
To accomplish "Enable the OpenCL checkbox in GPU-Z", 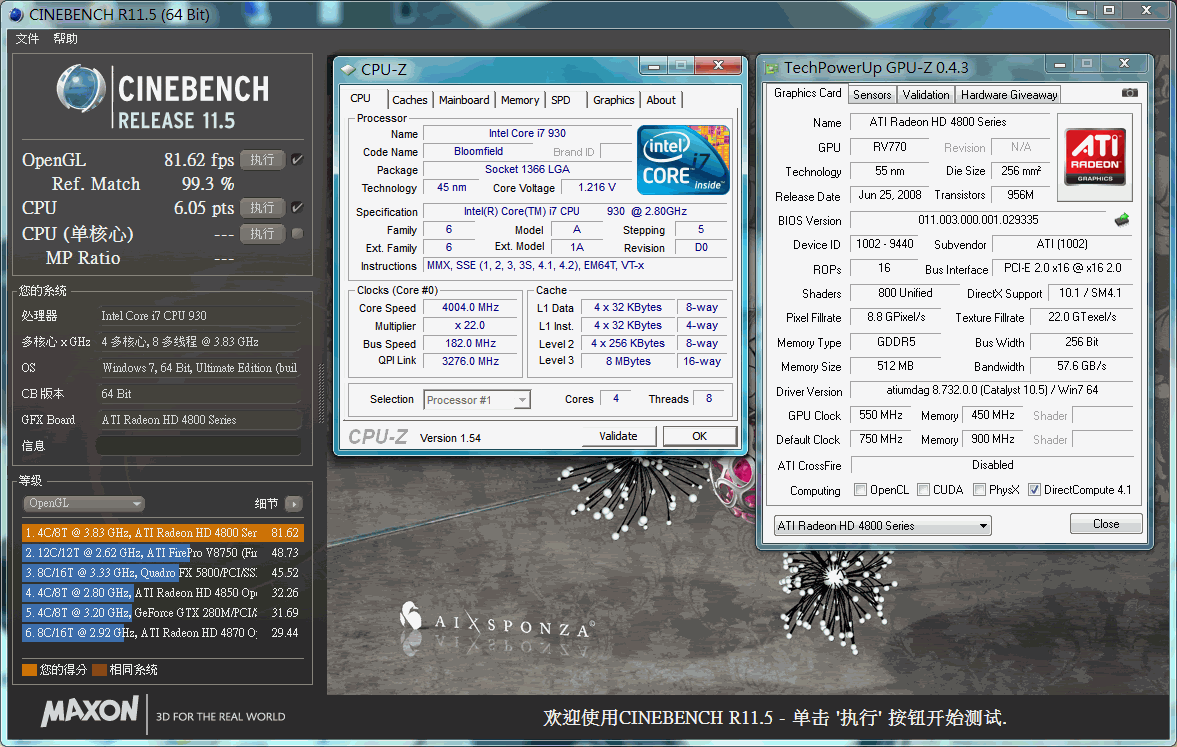I will point(860,490).
